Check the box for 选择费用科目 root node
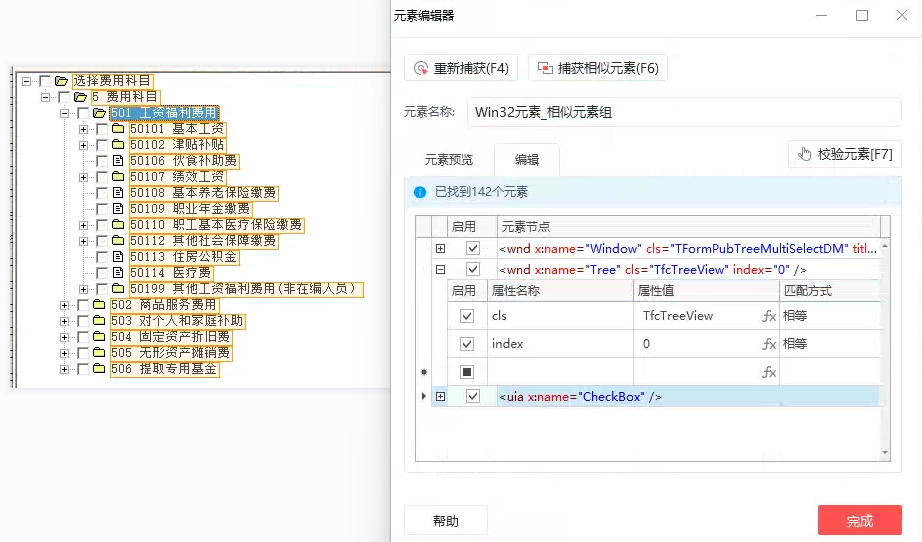922x542 pixels. pos(45,81)
